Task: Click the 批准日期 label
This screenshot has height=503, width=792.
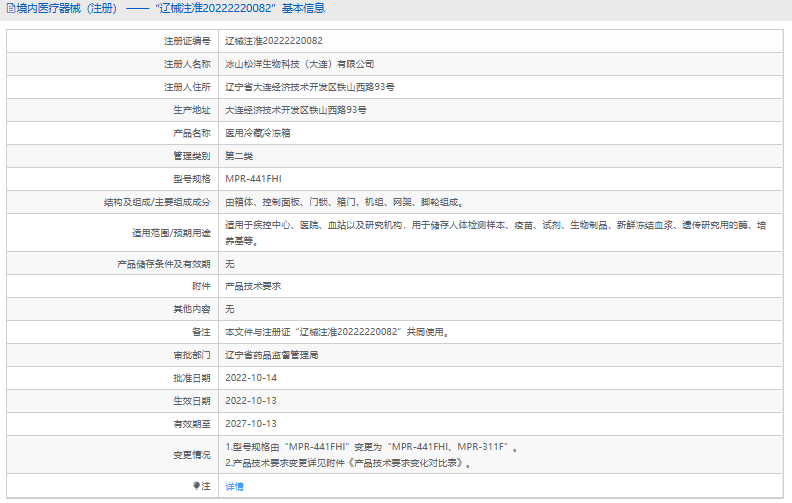Action: 192,378
